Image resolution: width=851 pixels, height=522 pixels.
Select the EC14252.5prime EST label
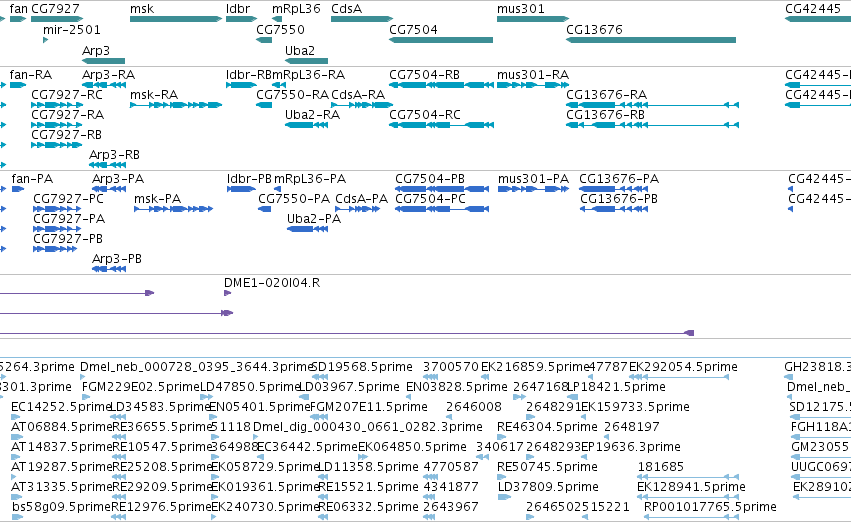61,408
